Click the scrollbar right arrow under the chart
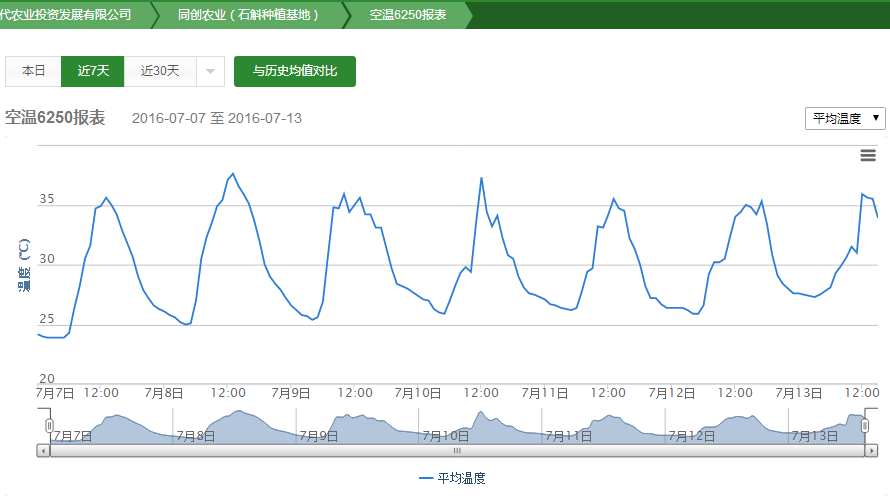 point(871,451)
